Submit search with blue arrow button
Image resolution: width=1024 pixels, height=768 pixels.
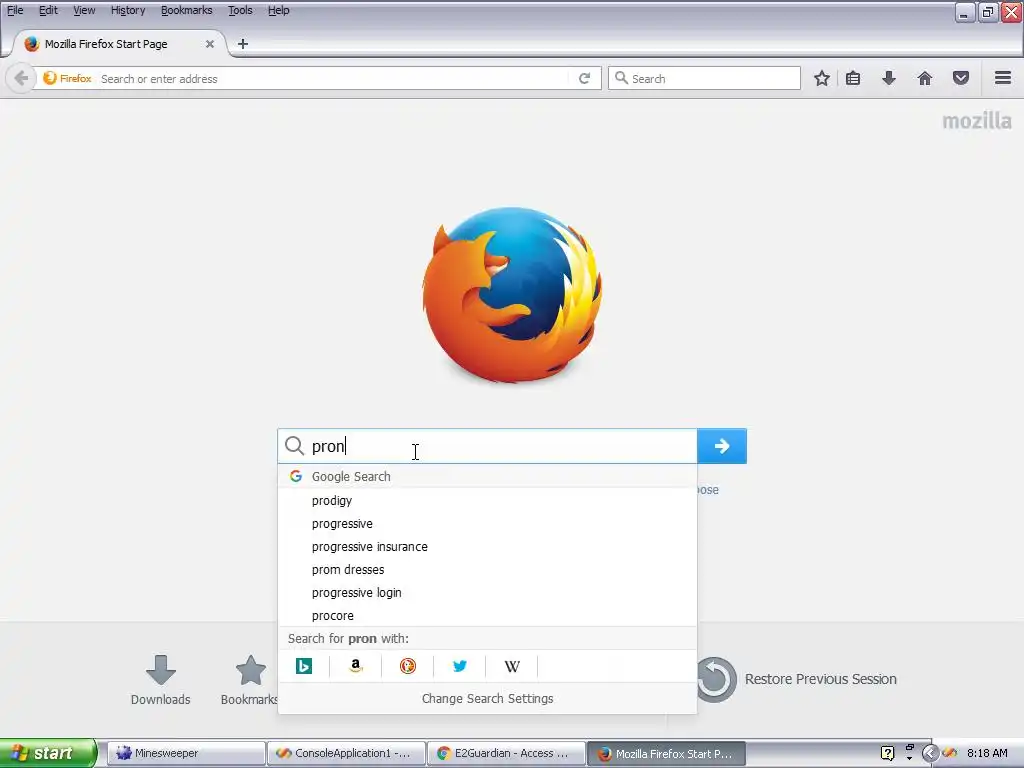(722, 446)
